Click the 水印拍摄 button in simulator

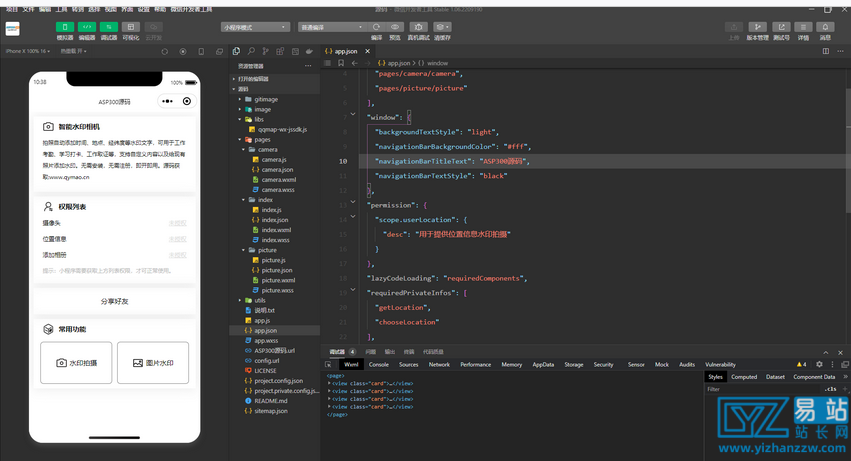pos(76,363)
